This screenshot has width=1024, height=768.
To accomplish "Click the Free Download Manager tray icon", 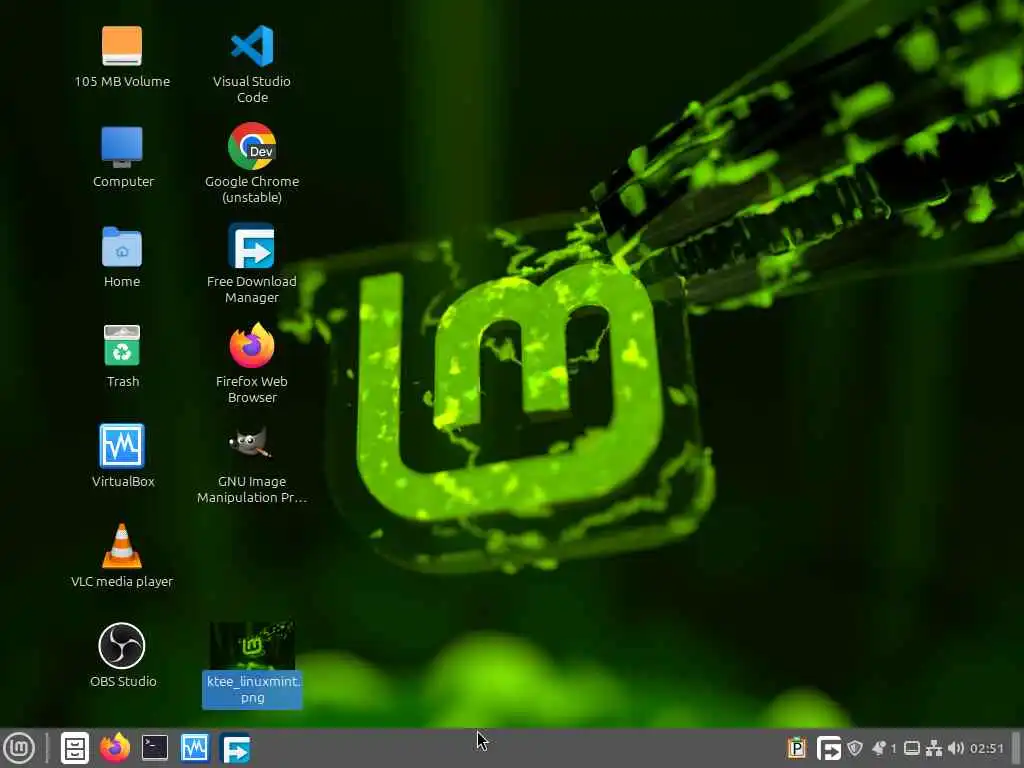I will point(829,748).
